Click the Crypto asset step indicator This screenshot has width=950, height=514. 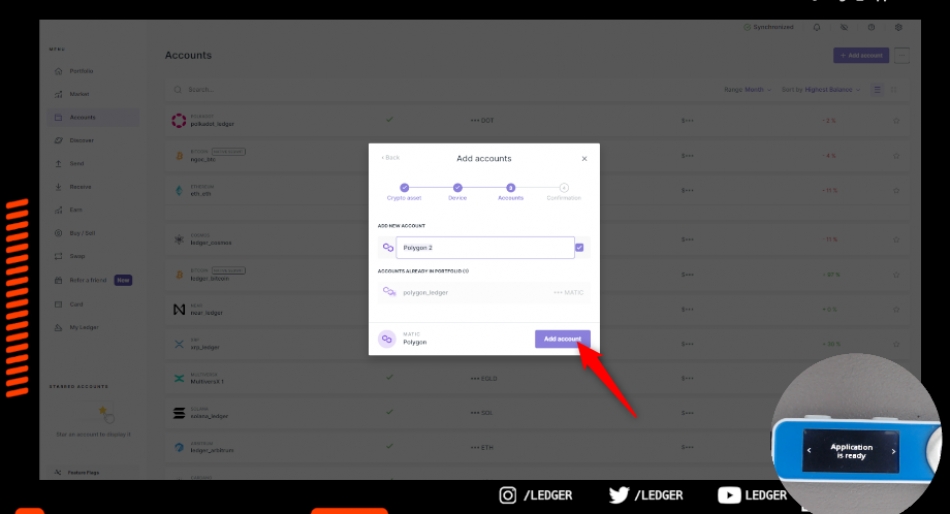404,192
